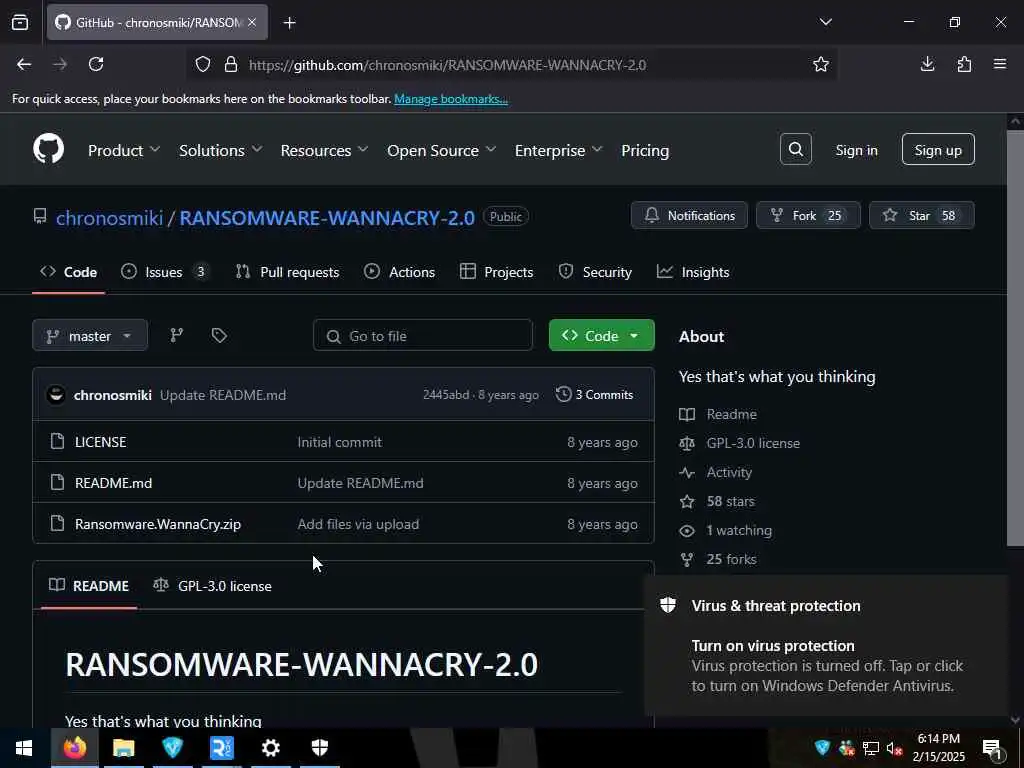Click the tracking protection shield in address bar

[203, 64]
